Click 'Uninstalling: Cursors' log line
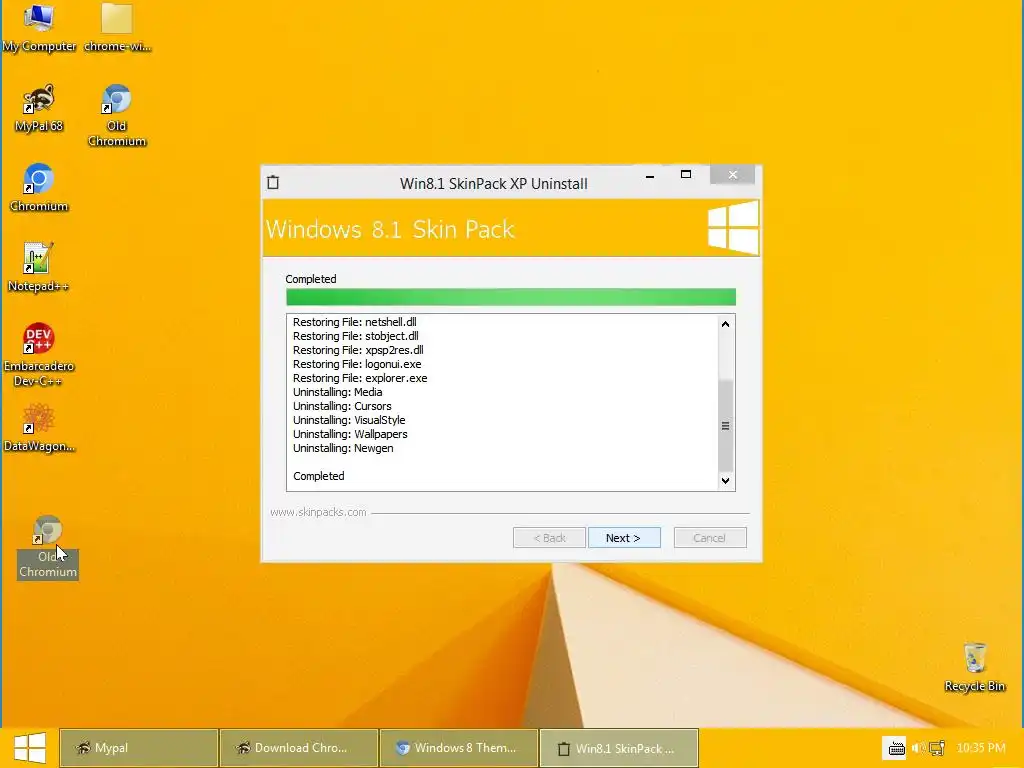Image resolution: width=1024 pixels, height=768 pixels. [x=342, y=406]
